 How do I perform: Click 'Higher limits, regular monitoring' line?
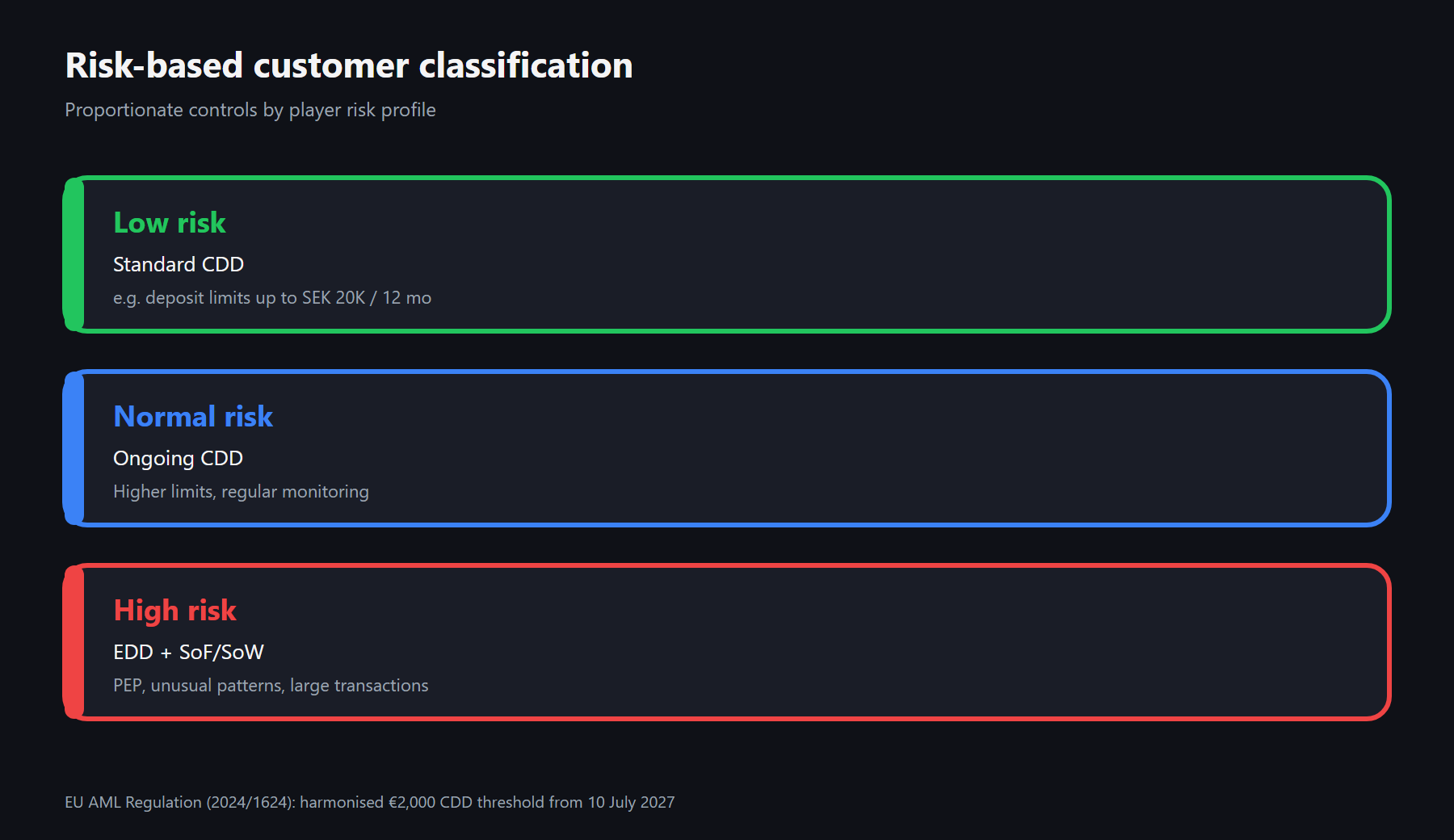click(241, 492)
